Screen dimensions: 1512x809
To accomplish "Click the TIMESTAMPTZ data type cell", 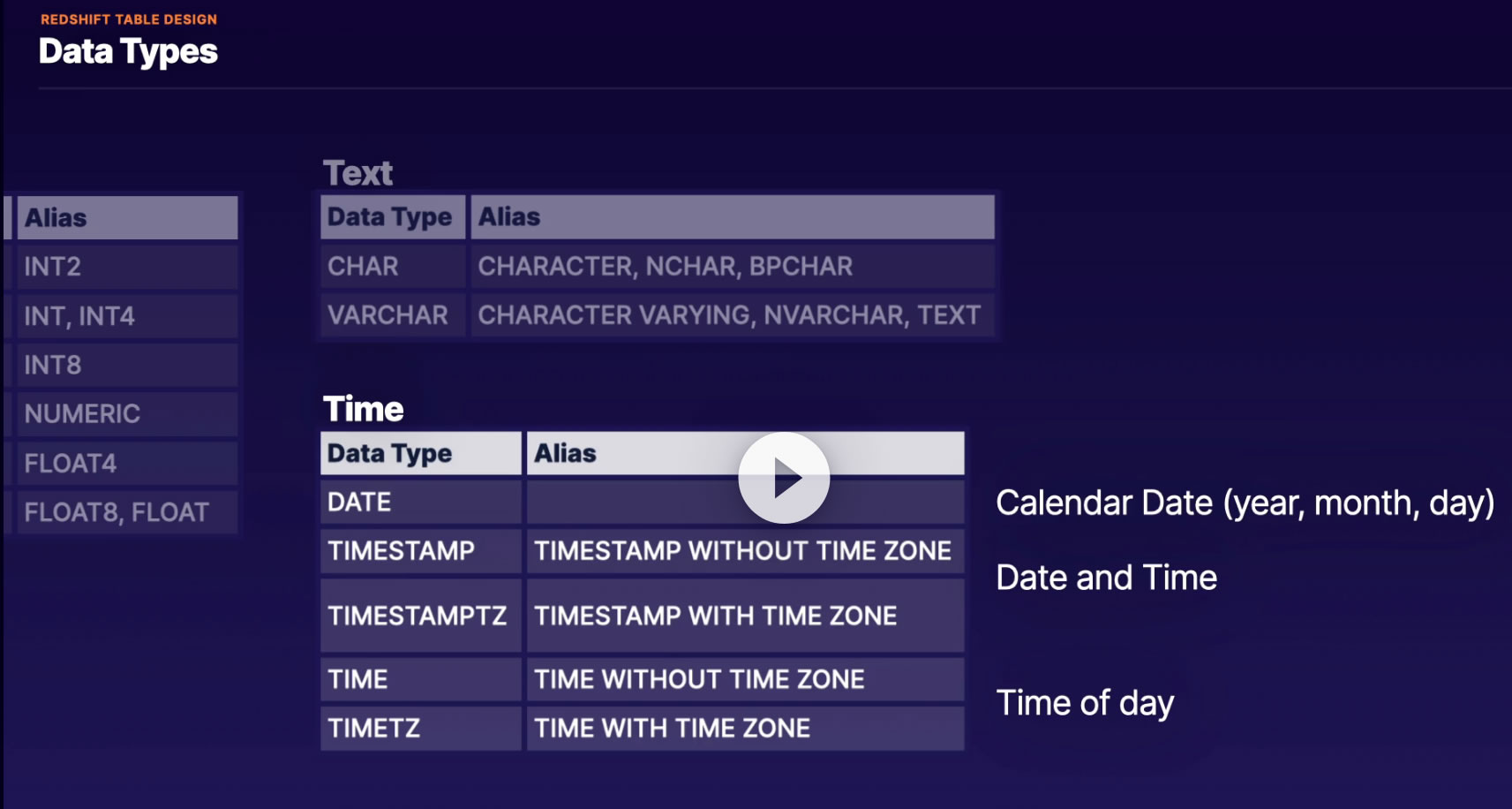I will pos(417,616).
